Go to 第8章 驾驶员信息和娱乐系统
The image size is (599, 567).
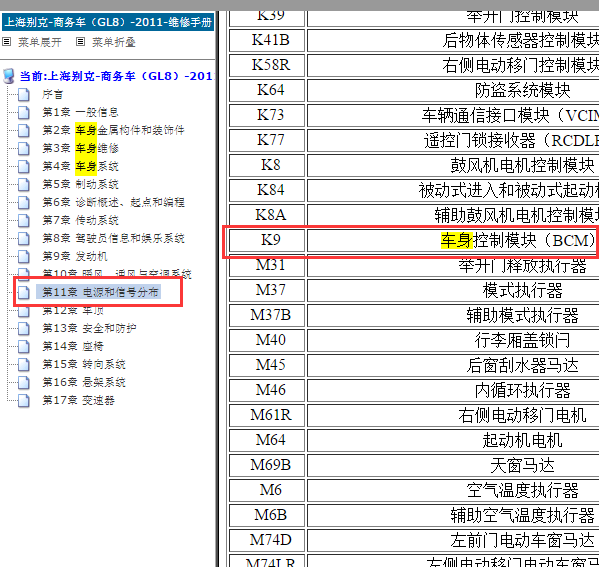113,238
